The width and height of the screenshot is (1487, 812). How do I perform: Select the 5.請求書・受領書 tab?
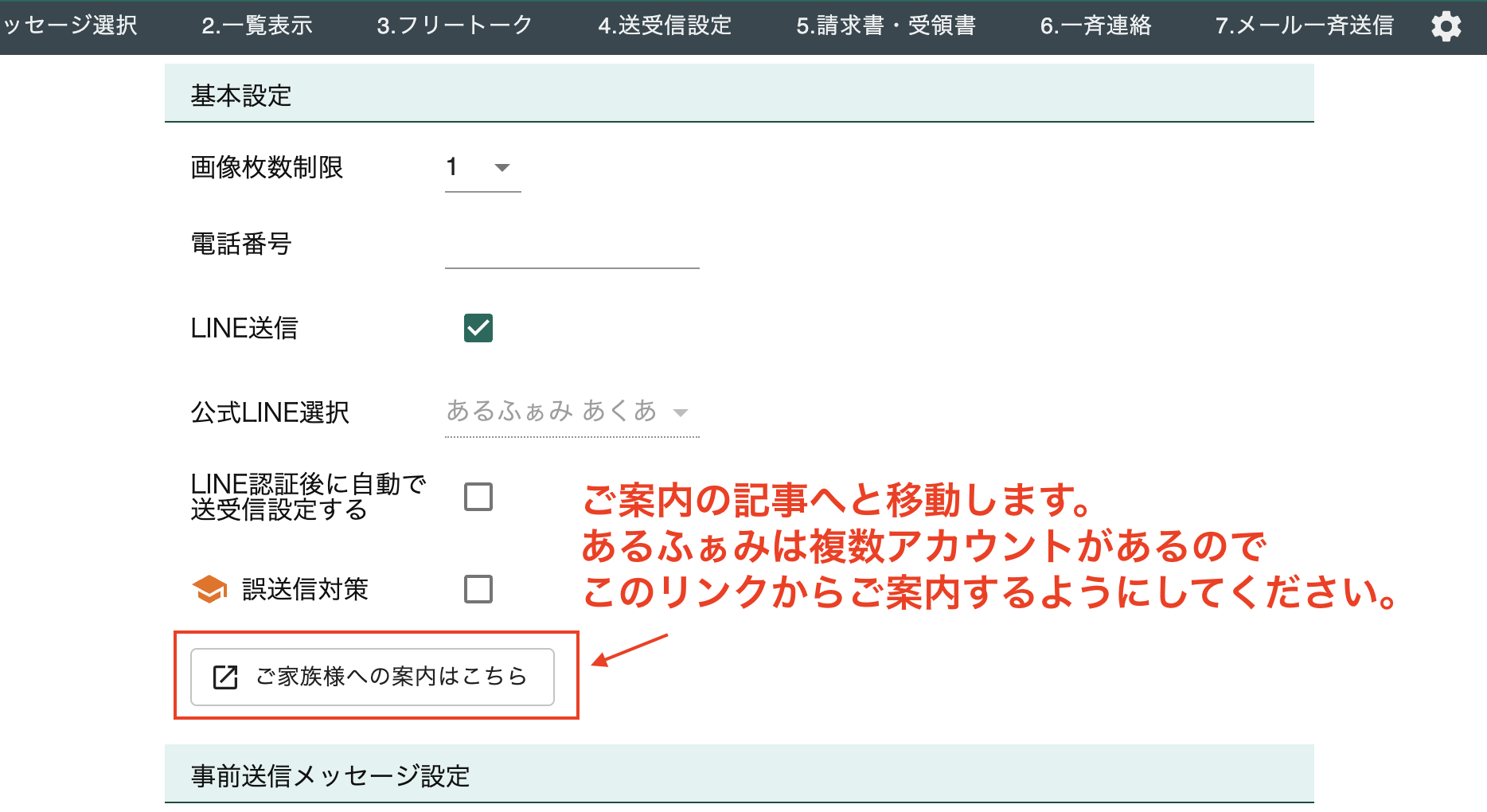point(885,26)
